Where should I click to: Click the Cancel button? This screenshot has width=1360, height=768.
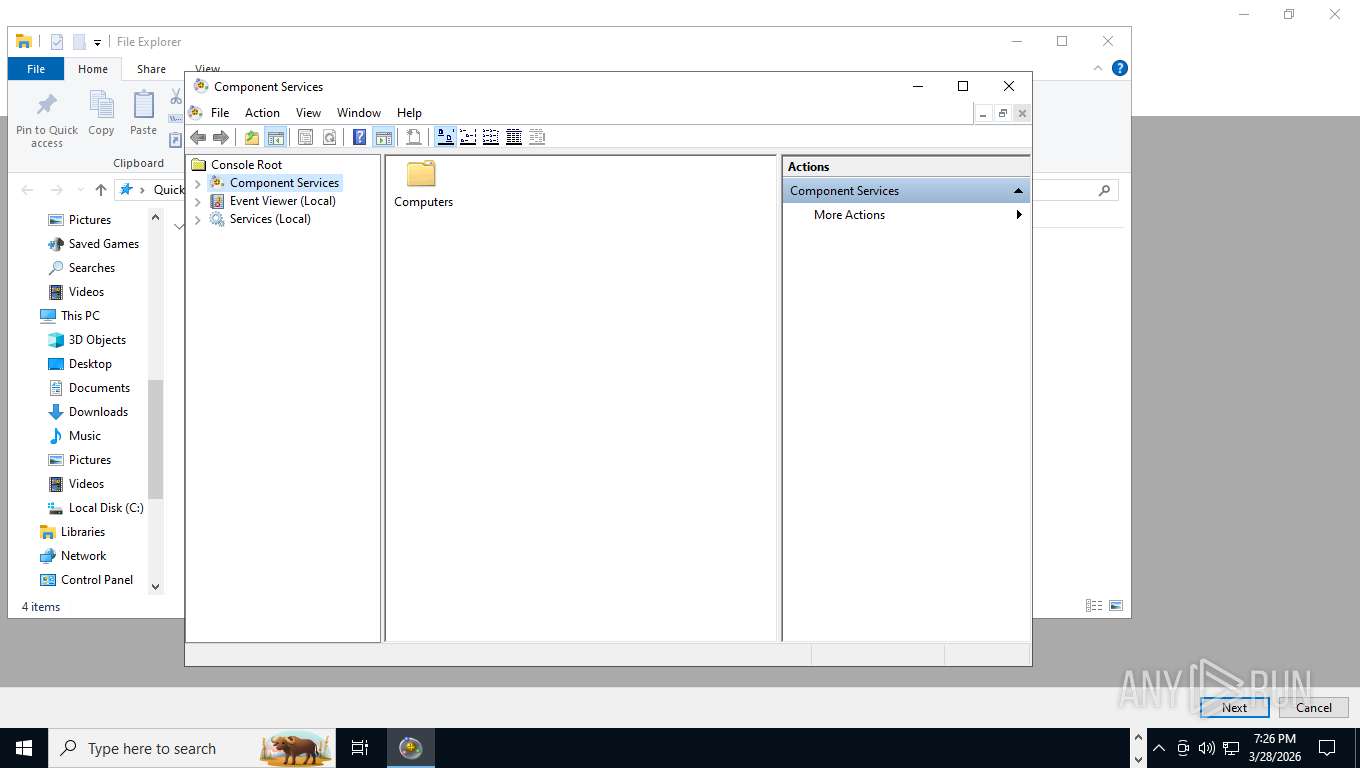point(1313,708)
